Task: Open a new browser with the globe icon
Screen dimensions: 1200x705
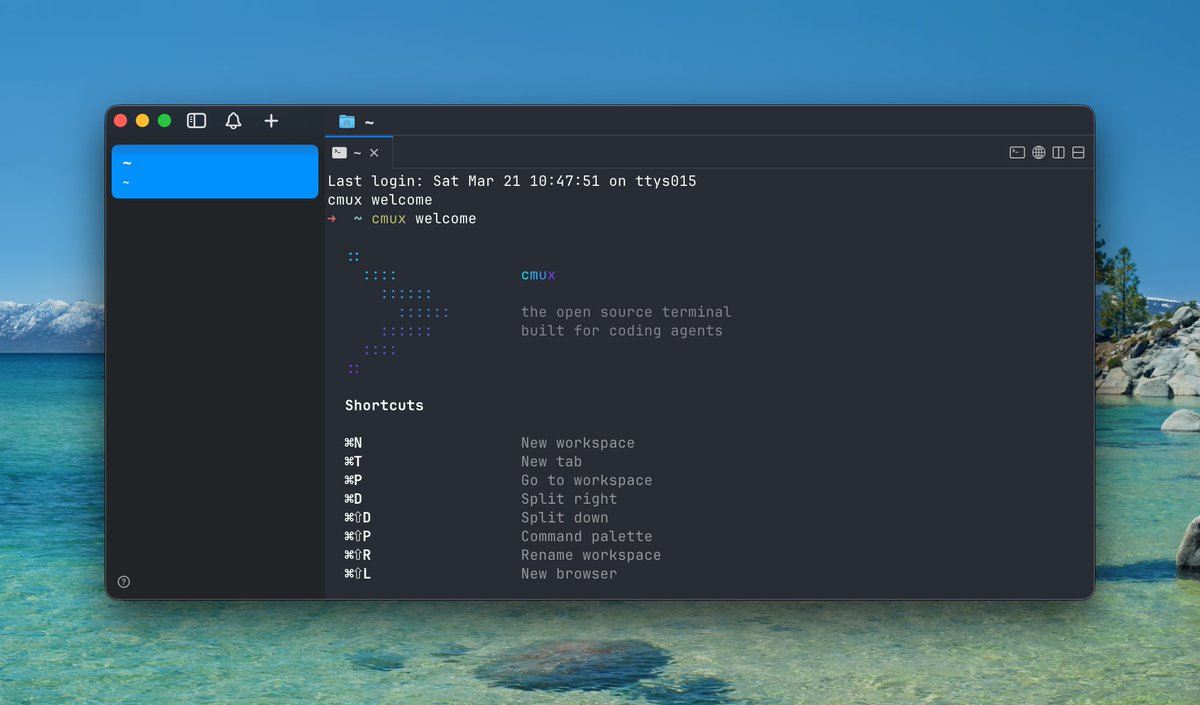Action: pos(1039,153)
